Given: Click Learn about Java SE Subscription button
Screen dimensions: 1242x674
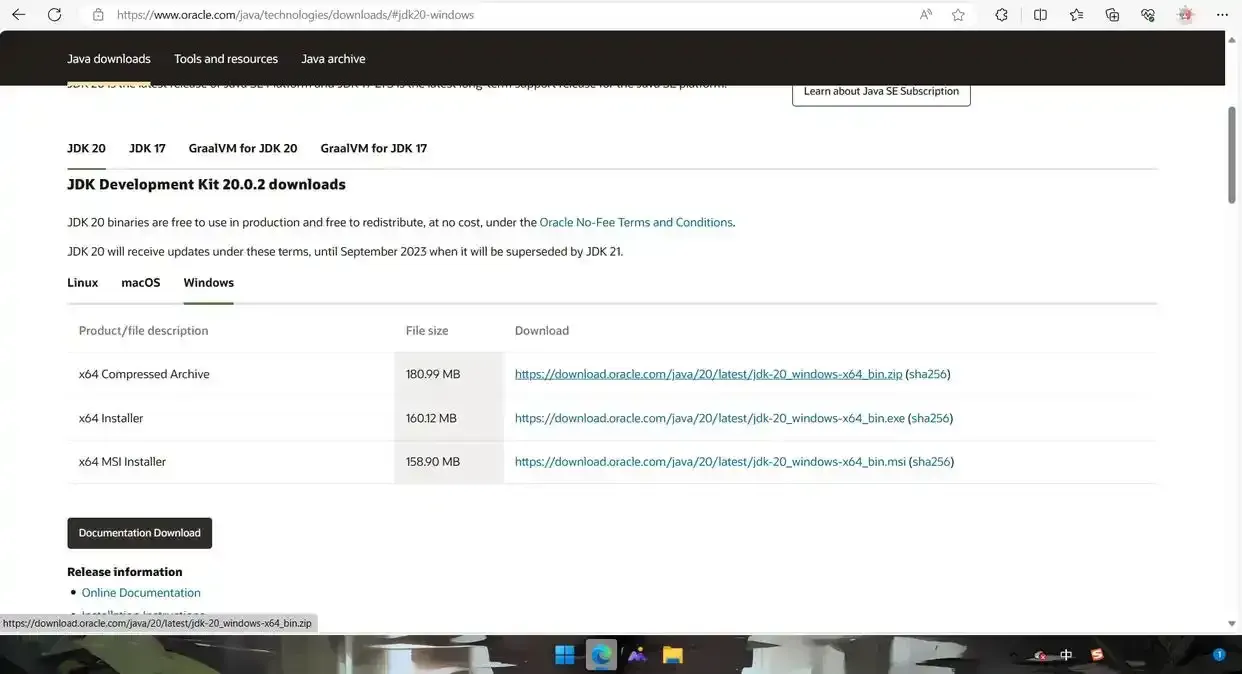Looking at the screenshot, I should click(x=881, y=91).
